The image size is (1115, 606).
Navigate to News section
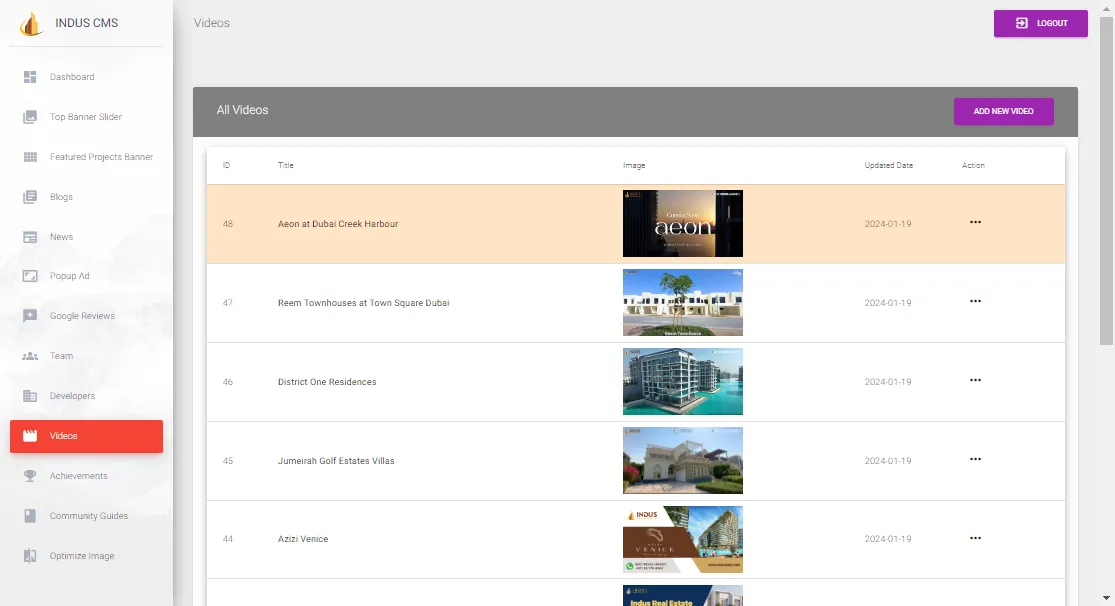(86, 237)
